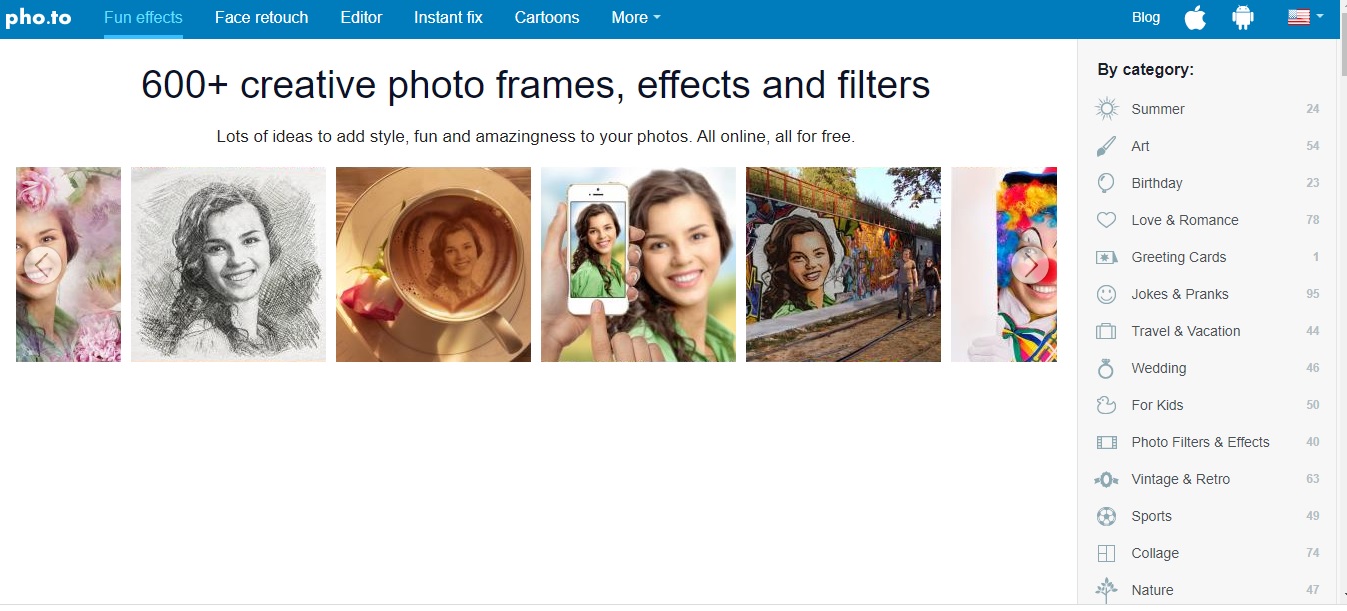Click the Android app icon

[x=1243, y=17]
